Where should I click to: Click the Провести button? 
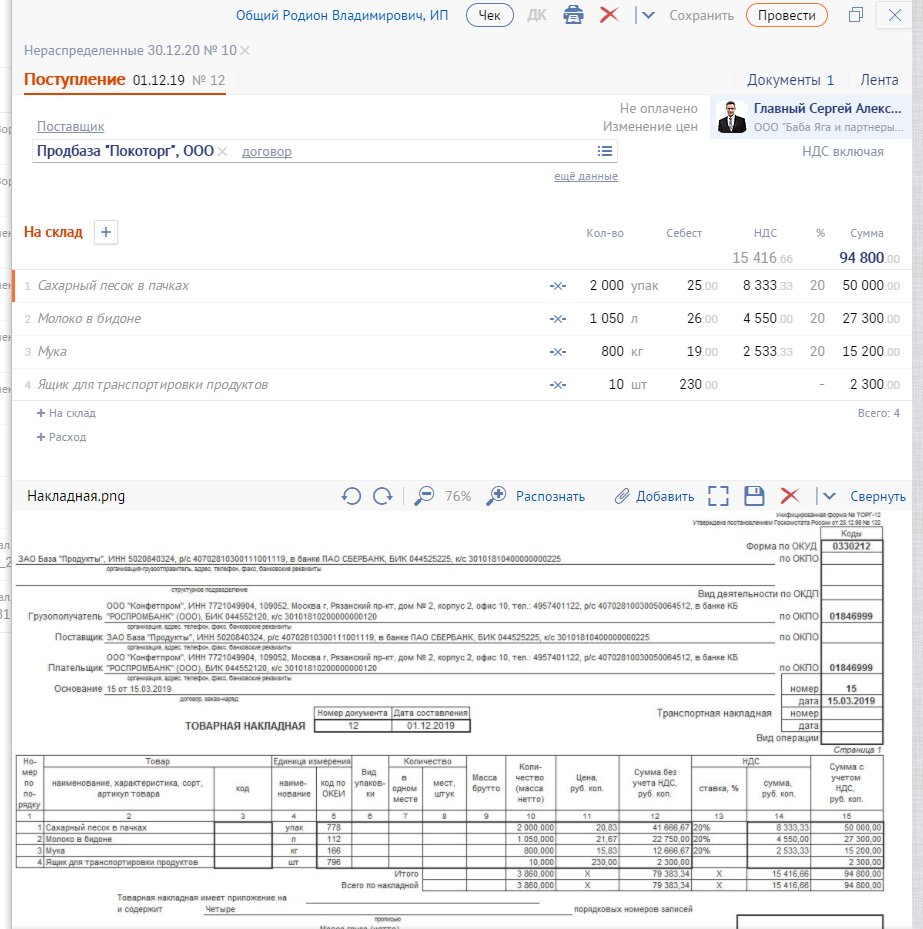[787, 15]
